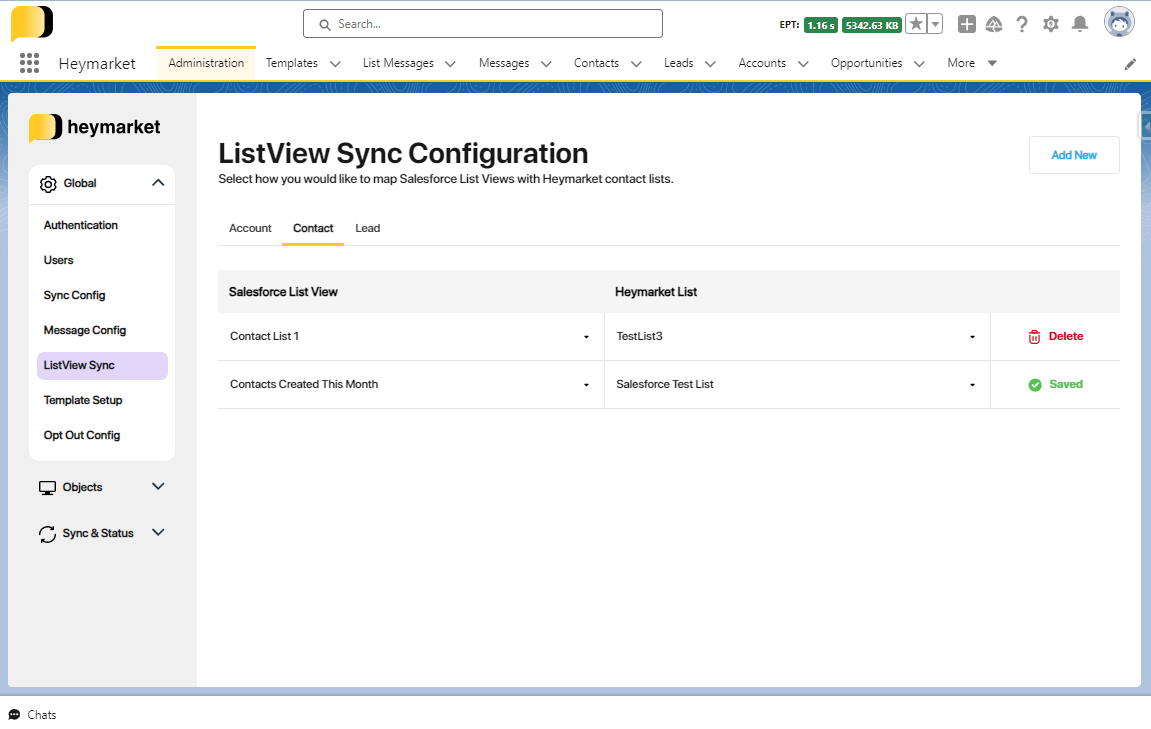Open the Accounts nav tab
Image resolution: width=1151 pixels, height=729 pixels.
(763, 63)
